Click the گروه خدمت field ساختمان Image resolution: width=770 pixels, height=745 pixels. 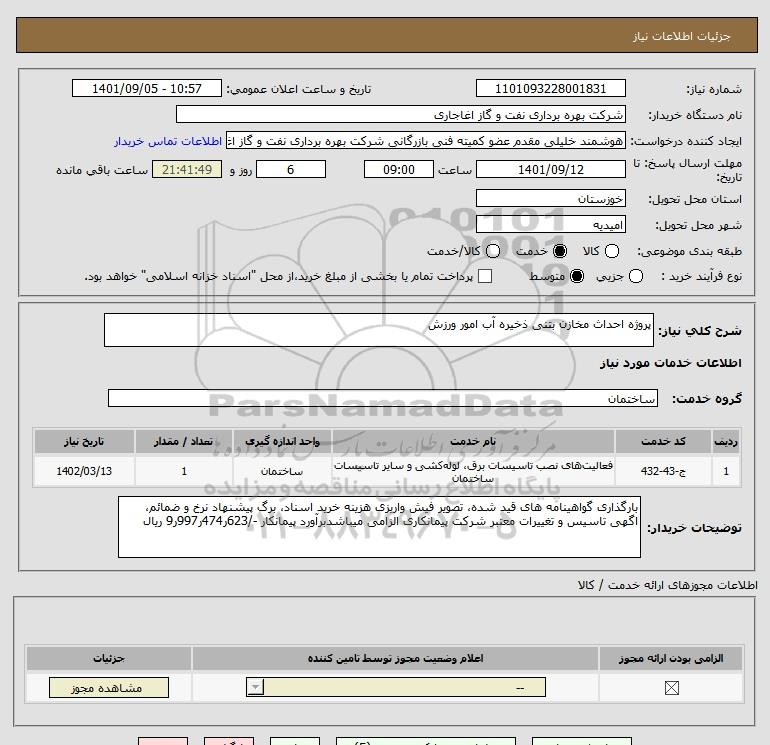click(x=383, y=398)
